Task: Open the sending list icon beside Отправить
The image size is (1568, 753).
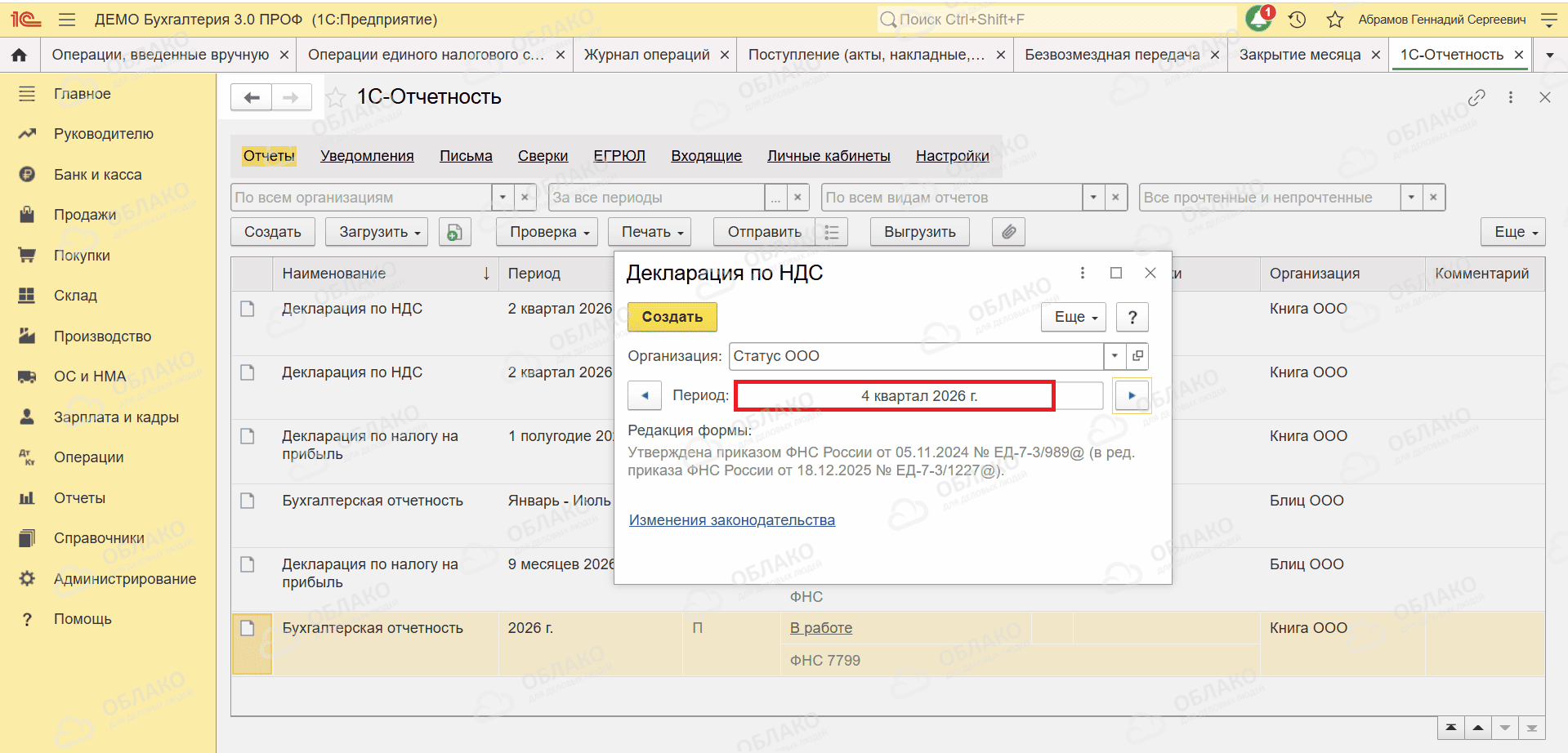Action: [x=832, y=232]
